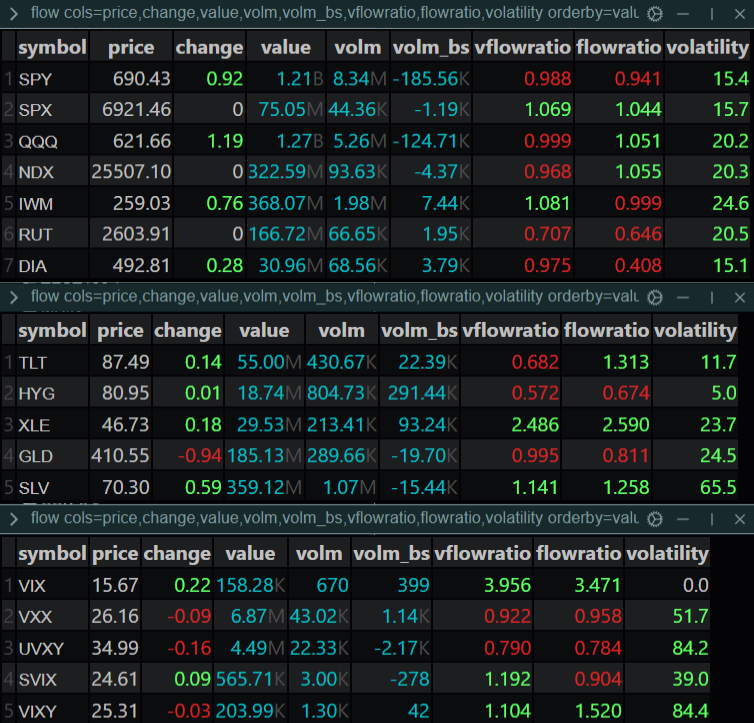Select the SVIX symbol
754x723 pixels.
(38, 680)
